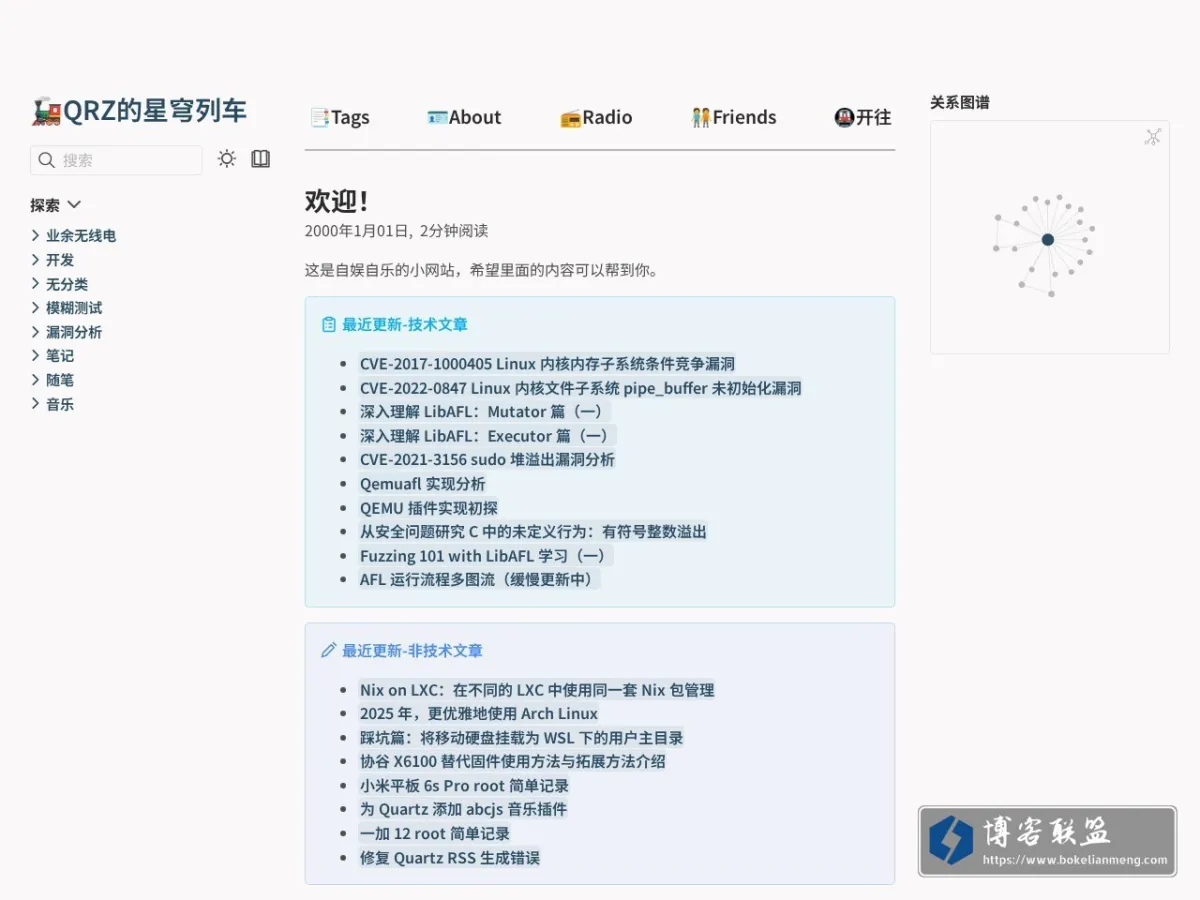Toggle dark mode with the sun icon
1200x900 pixels.
[x=227, y=159]
